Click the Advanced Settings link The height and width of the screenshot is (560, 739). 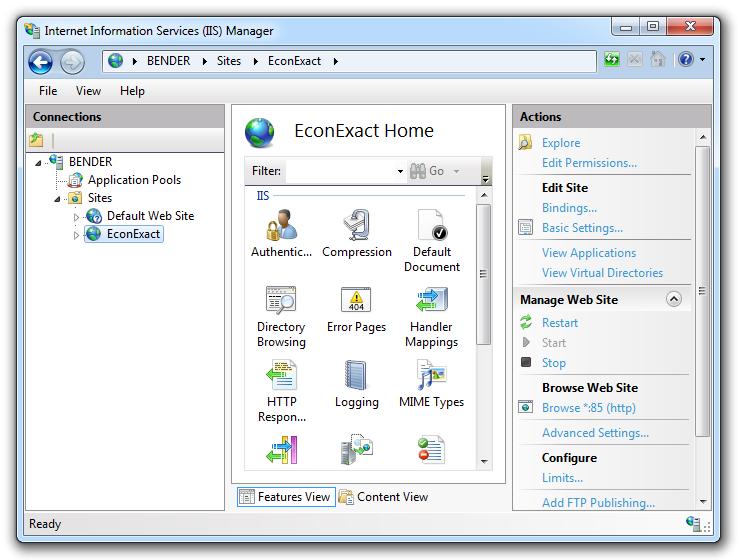pyautogui.click(x=595, y=433)
